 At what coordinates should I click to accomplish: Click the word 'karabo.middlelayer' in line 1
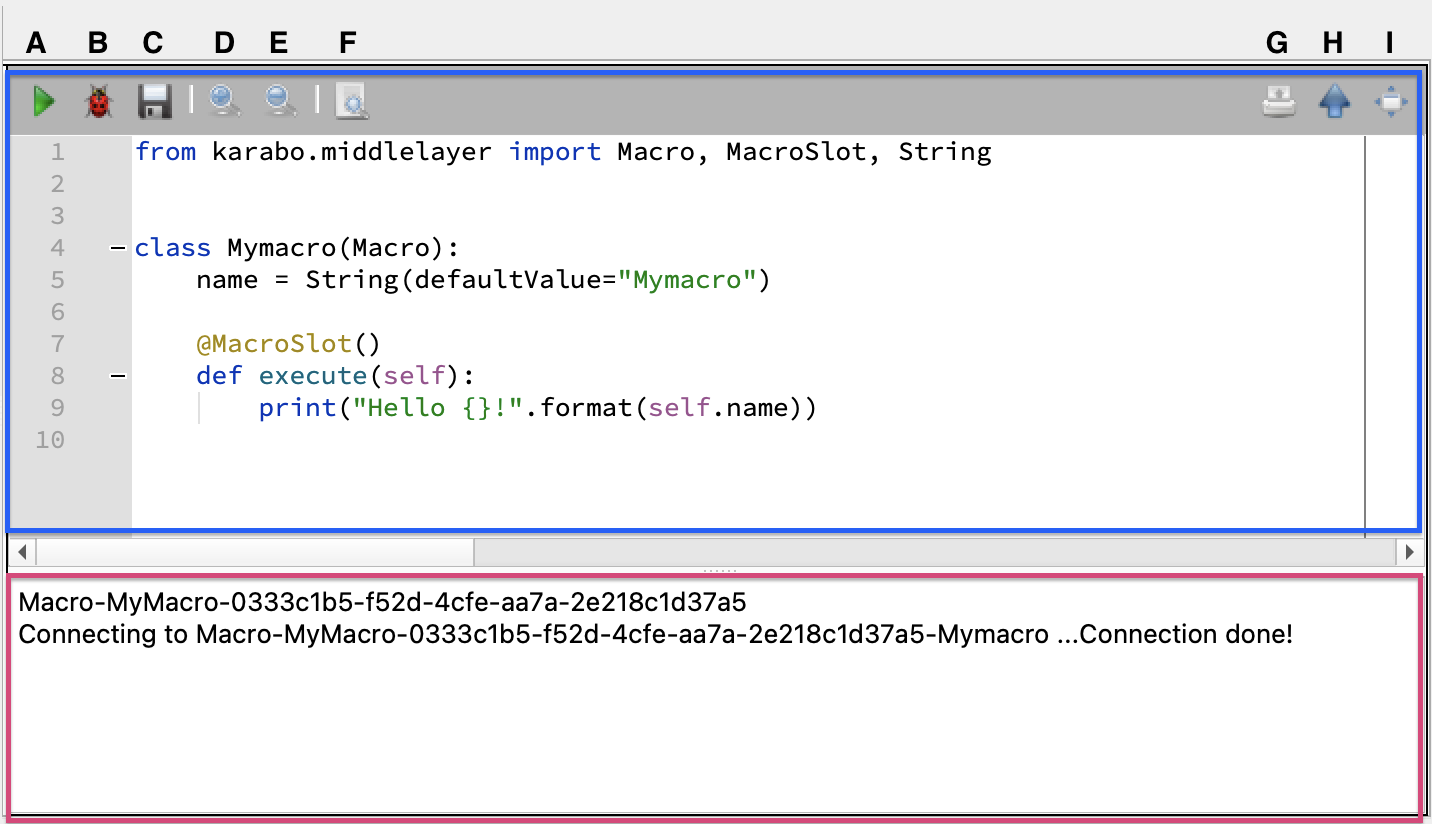351,152
